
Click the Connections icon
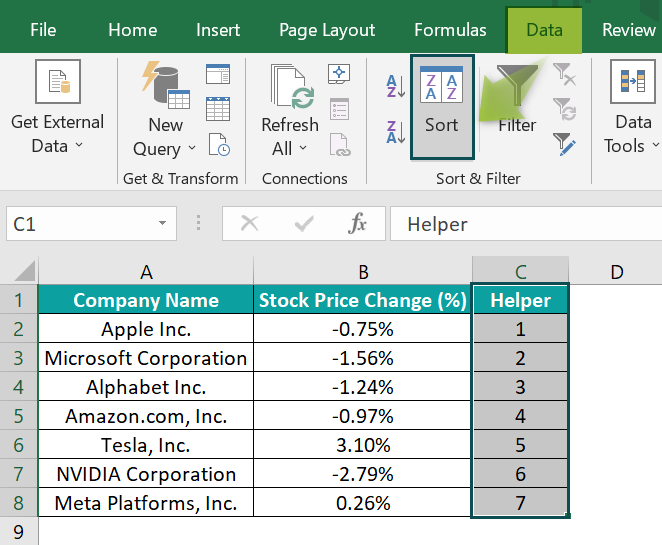[339, 74]
